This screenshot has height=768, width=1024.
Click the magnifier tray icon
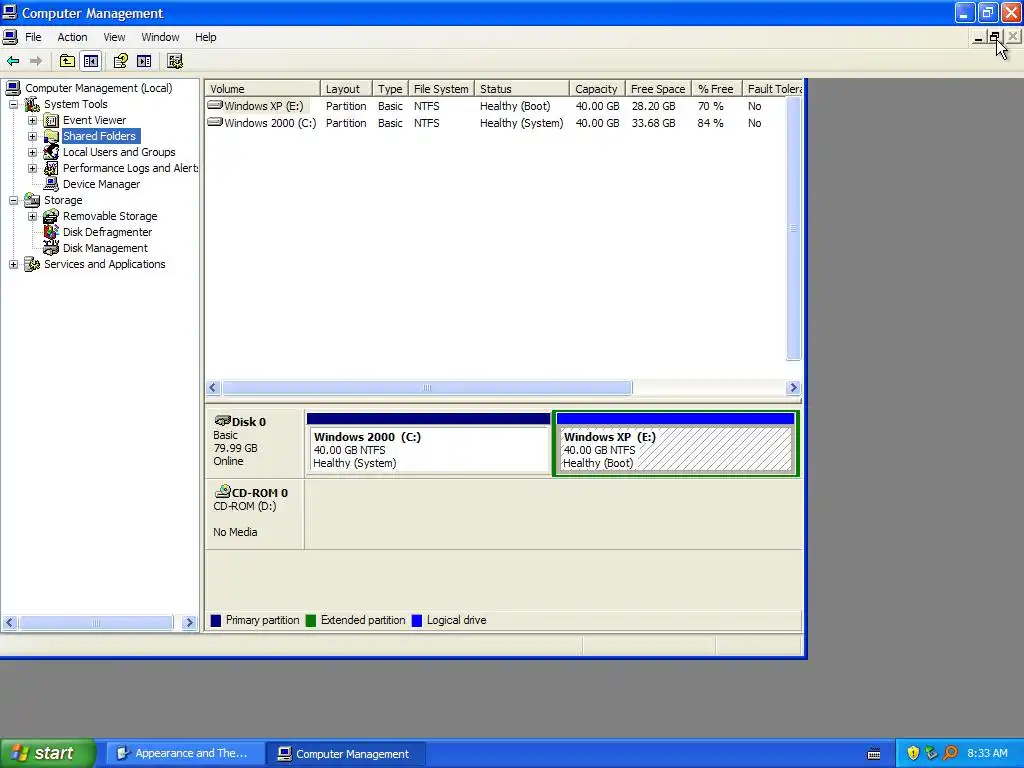tap(950, 753)
